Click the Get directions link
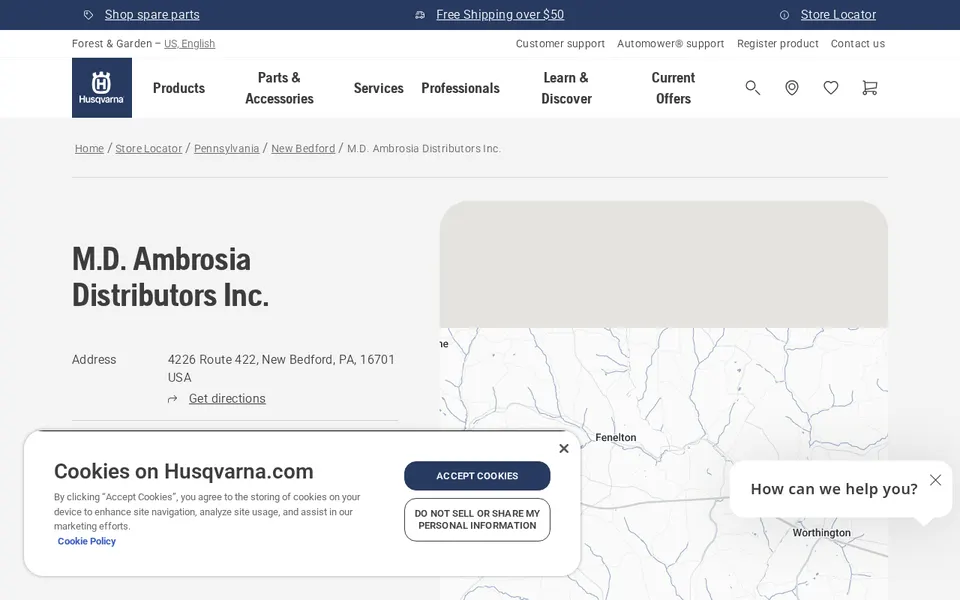Image resolution: width=960 pixels, height=600 pixels. [227, 399]
